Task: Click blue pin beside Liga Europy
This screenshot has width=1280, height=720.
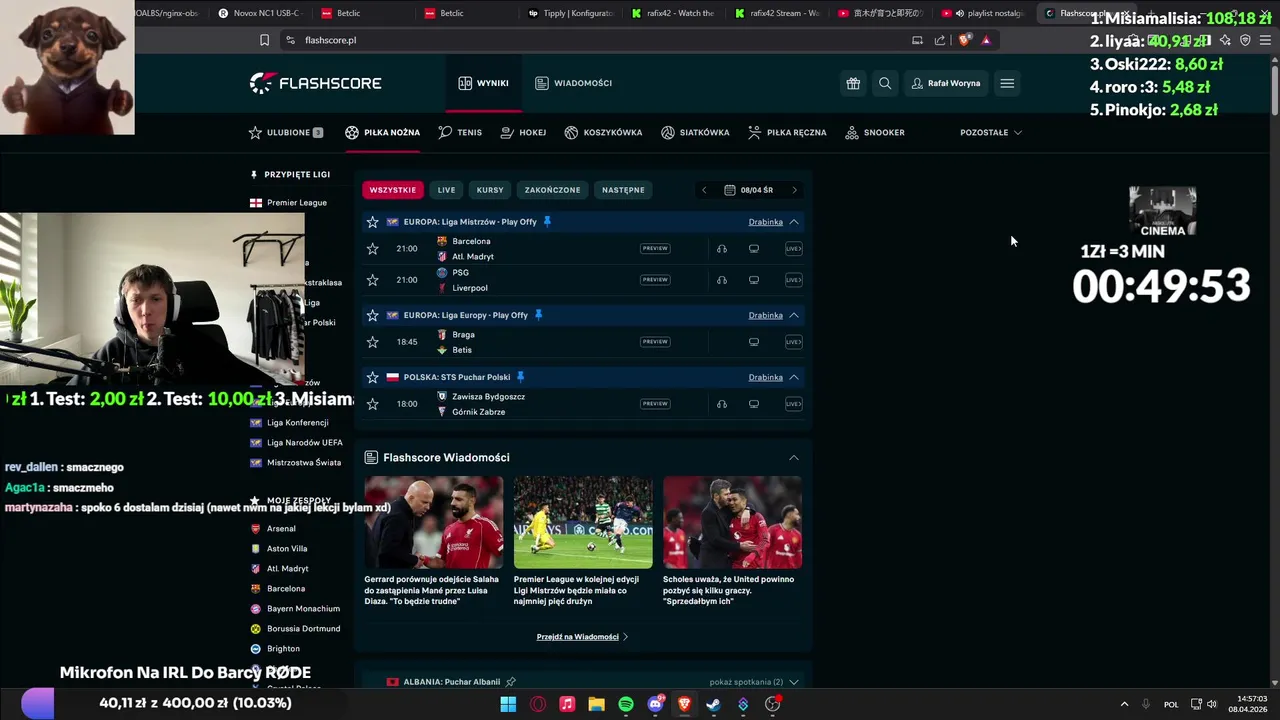Action: [x=538, y=315]
